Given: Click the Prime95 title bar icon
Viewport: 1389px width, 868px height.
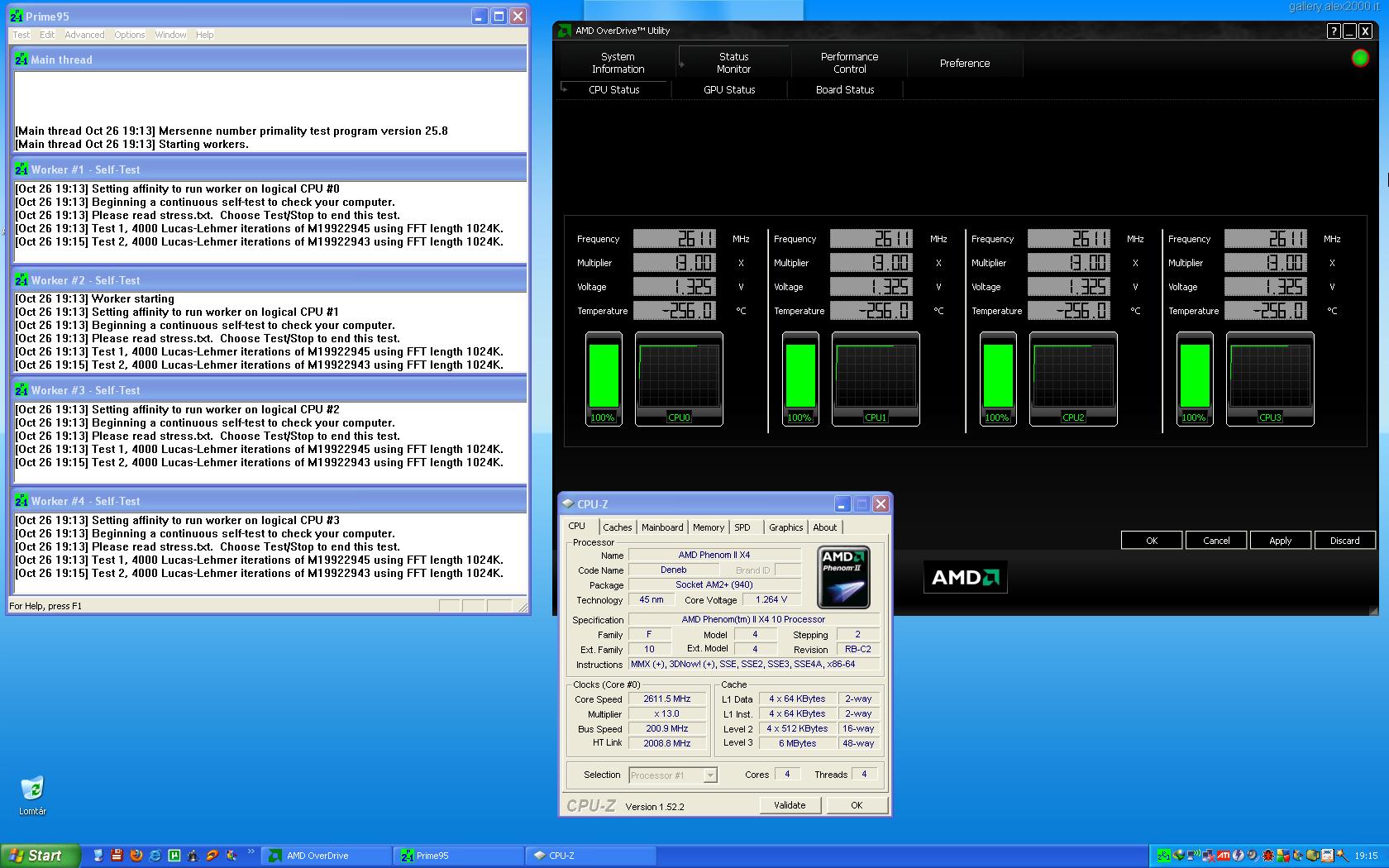Looking at the screenshot, I should 16,17.
